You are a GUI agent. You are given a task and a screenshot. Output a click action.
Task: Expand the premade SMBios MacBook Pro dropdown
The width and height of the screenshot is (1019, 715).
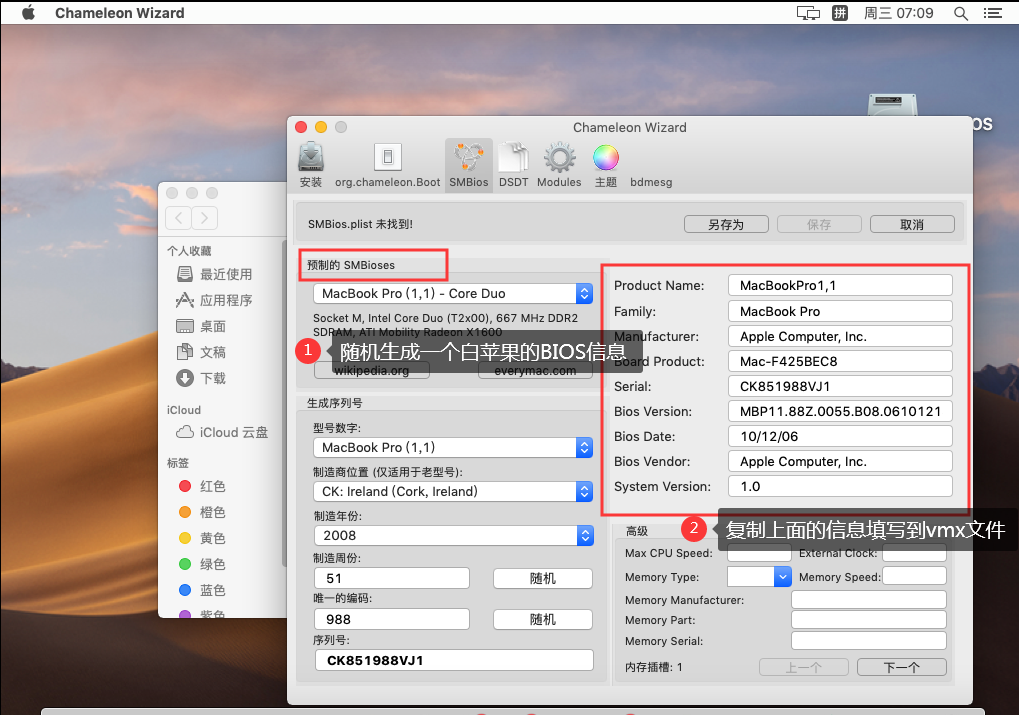(x=453, y=293)
